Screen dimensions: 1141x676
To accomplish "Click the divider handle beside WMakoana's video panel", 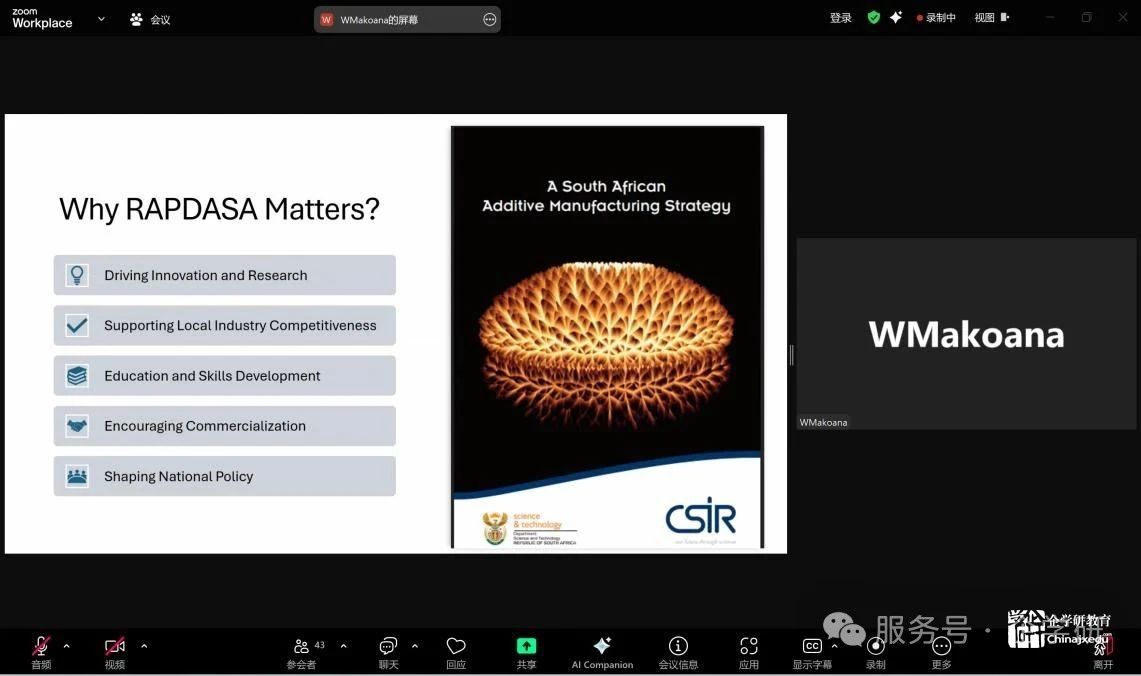I will pos(792,355).
